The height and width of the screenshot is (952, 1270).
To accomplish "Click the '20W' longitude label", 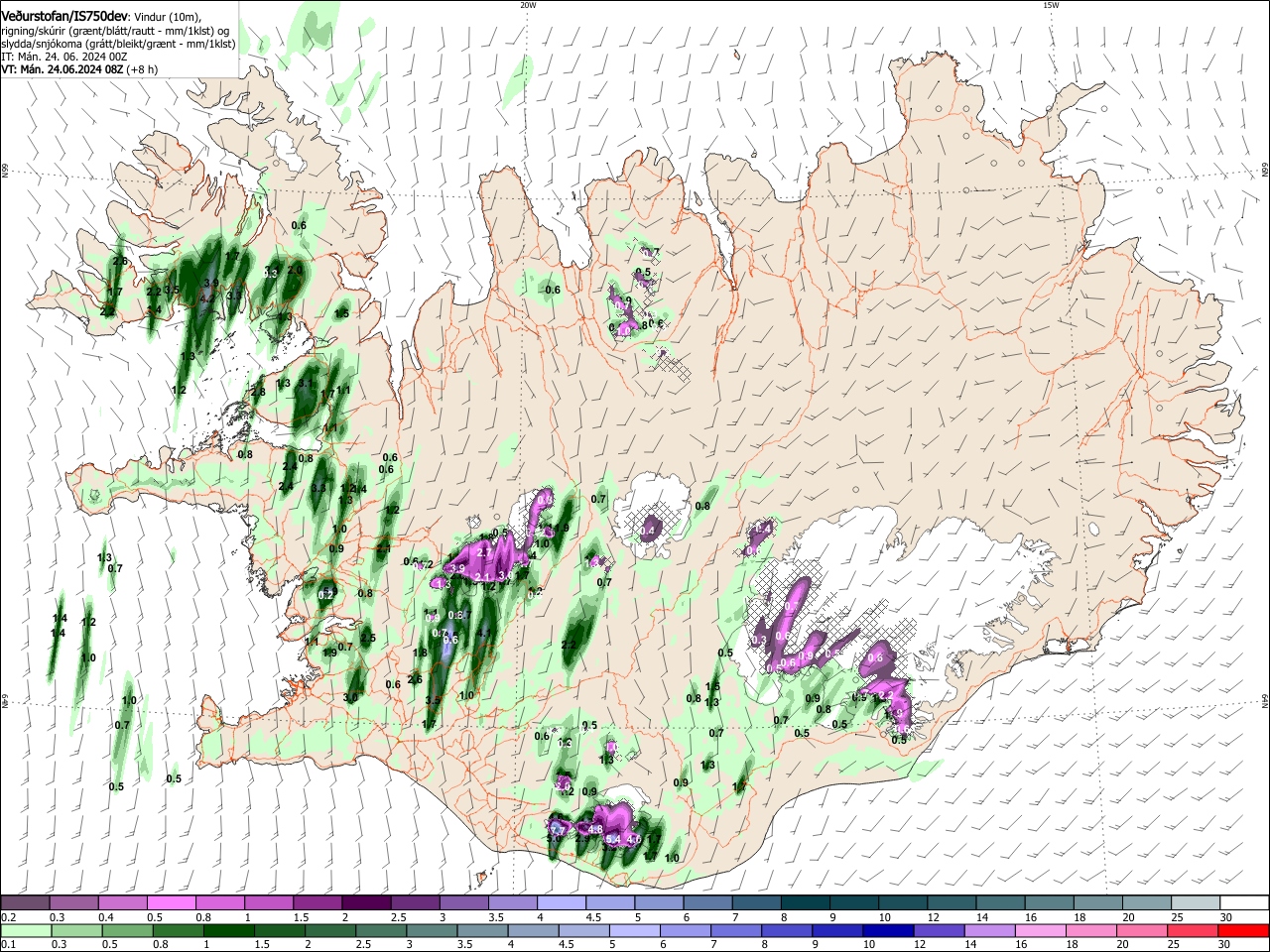I will tap(528, 5).
